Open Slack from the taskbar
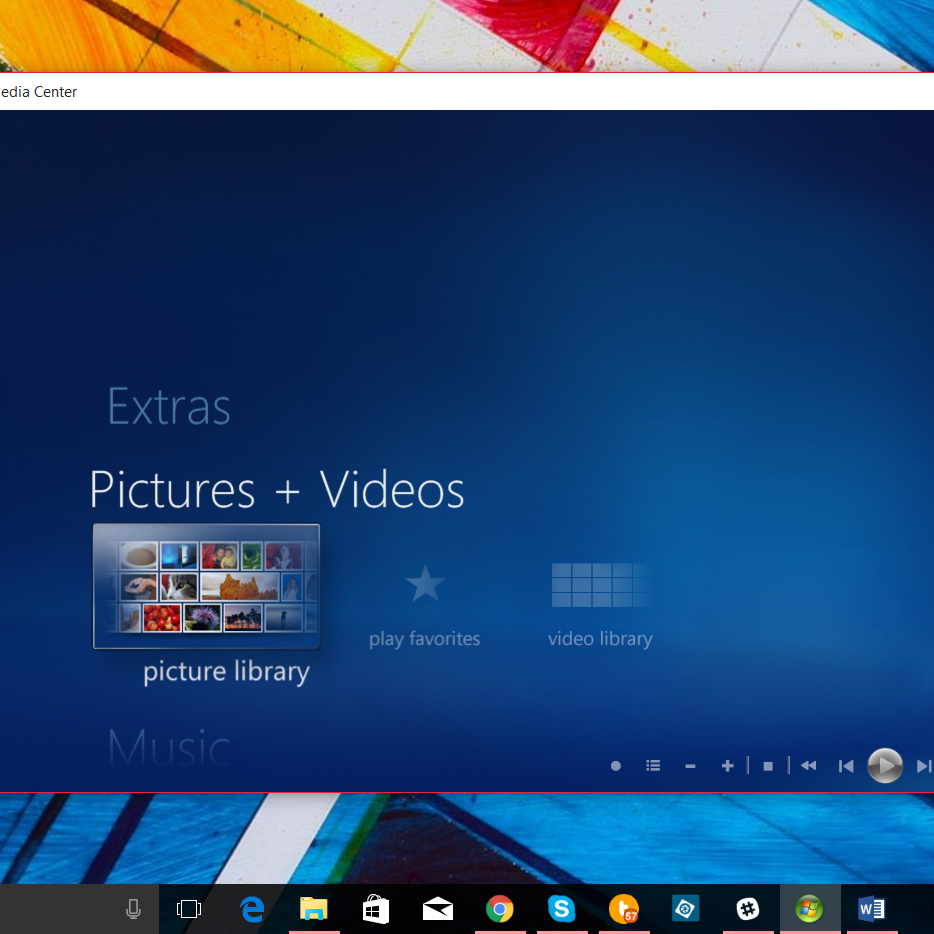Viewport: 934px width, 934px height. click(748, 910)
